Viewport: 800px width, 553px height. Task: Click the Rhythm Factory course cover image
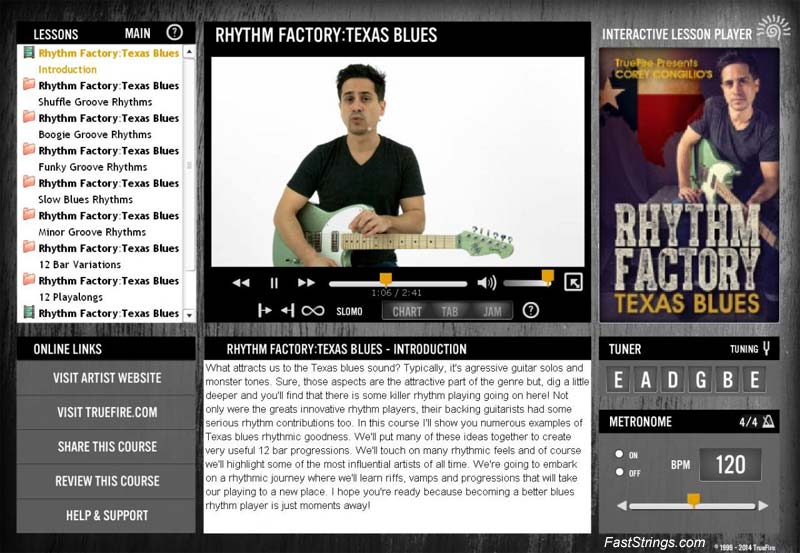coord(689,185)
